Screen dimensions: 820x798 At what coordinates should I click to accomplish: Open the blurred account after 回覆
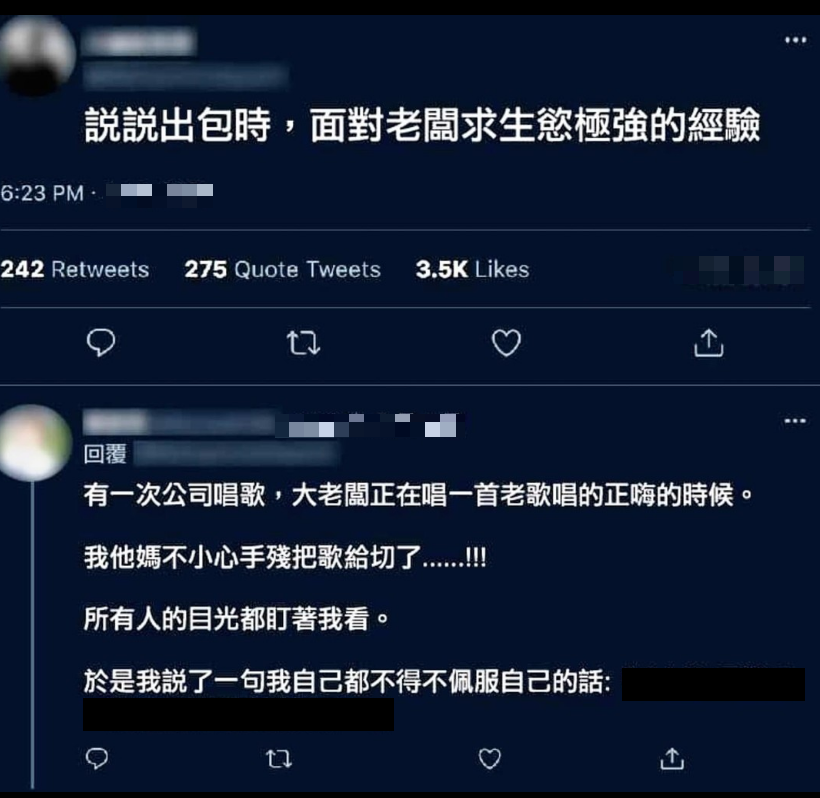point(237,453)
